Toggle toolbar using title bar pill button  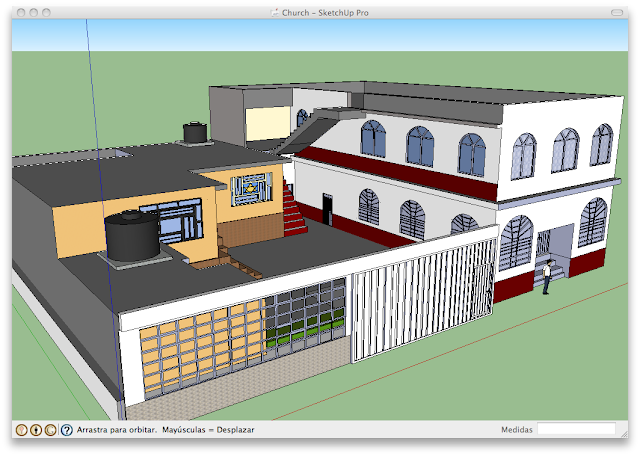click(x=617, y=13)
